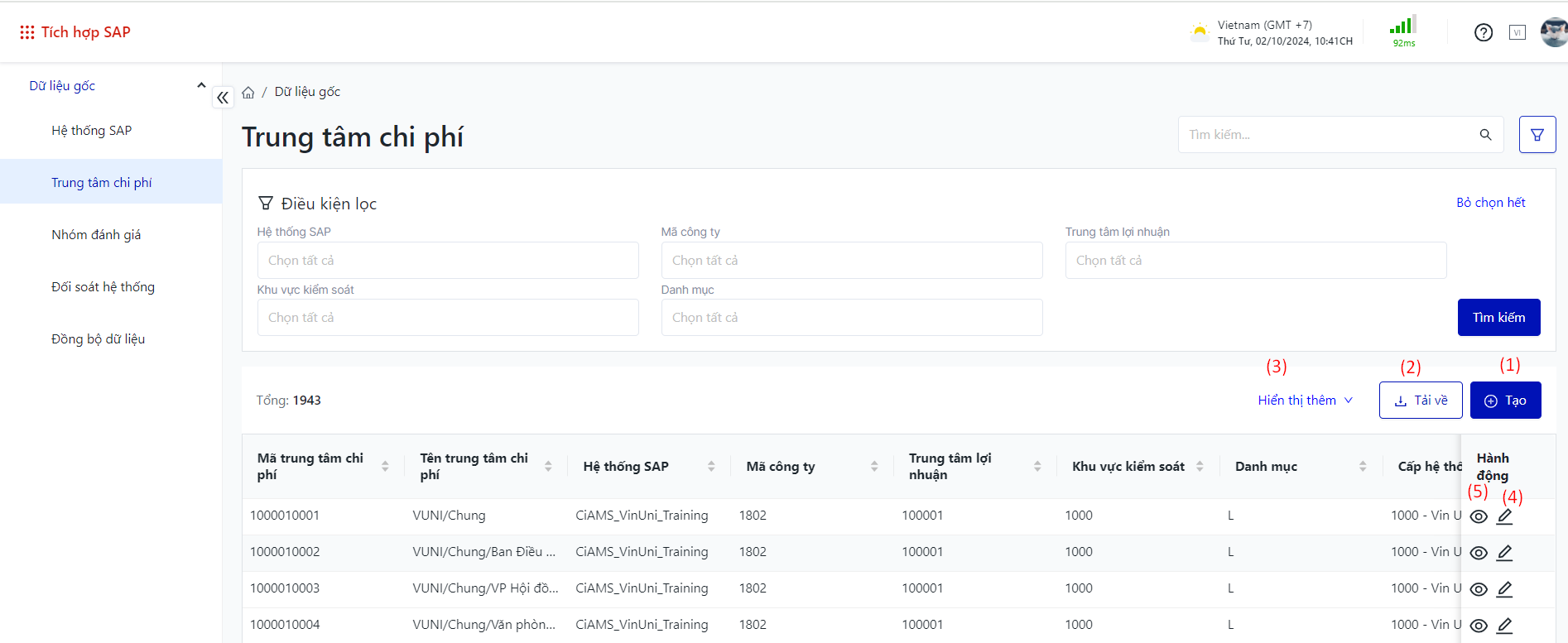The width and height of the screenshot is (1568, 643).
Task: View details of cost center 1000010003
Action: pyautogui.click(x=1479, y=589)
